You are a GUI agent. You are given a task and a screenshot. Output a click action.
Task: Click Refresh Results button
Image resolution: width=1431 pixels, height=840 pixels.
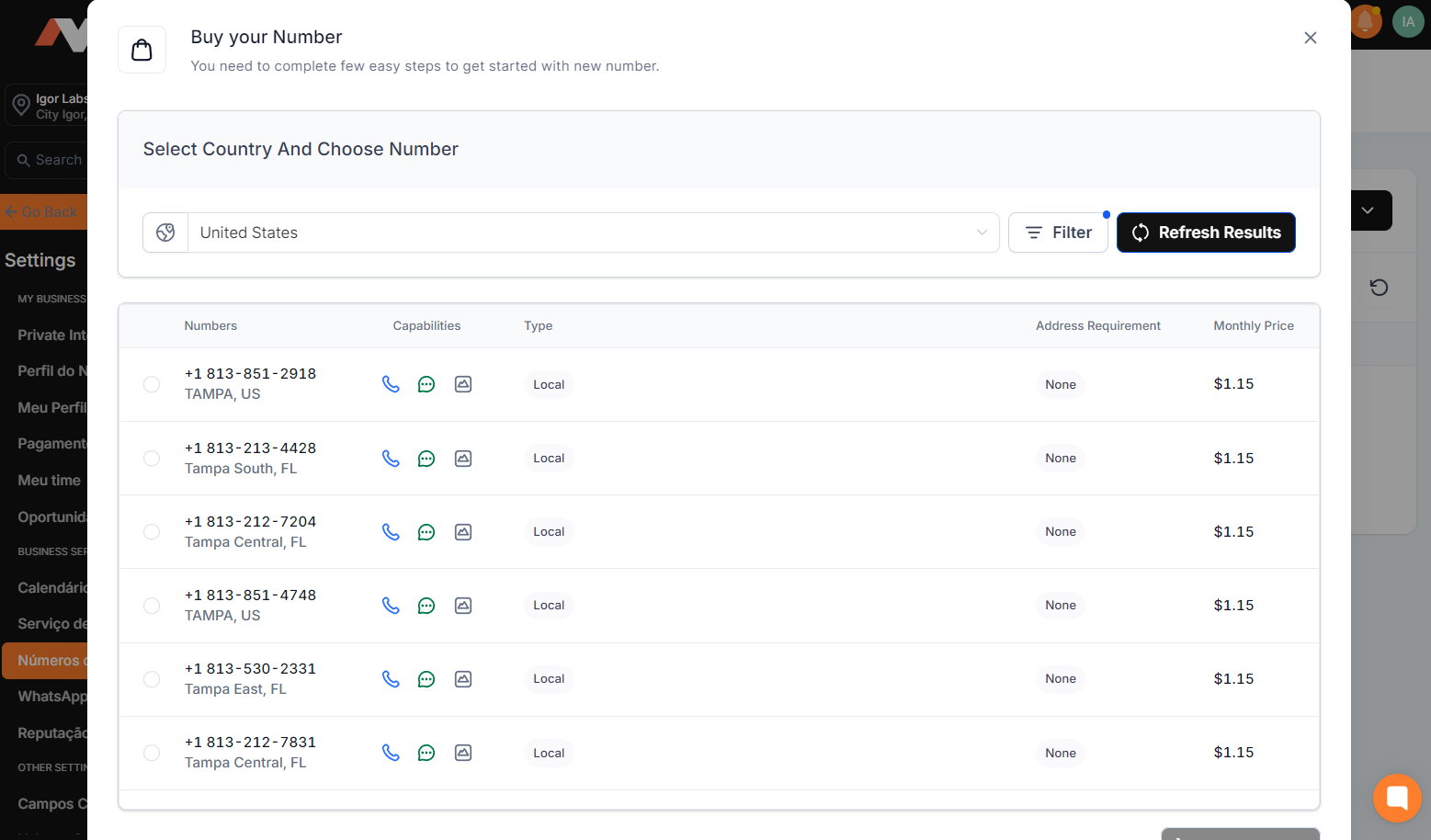click(1205, 233)
